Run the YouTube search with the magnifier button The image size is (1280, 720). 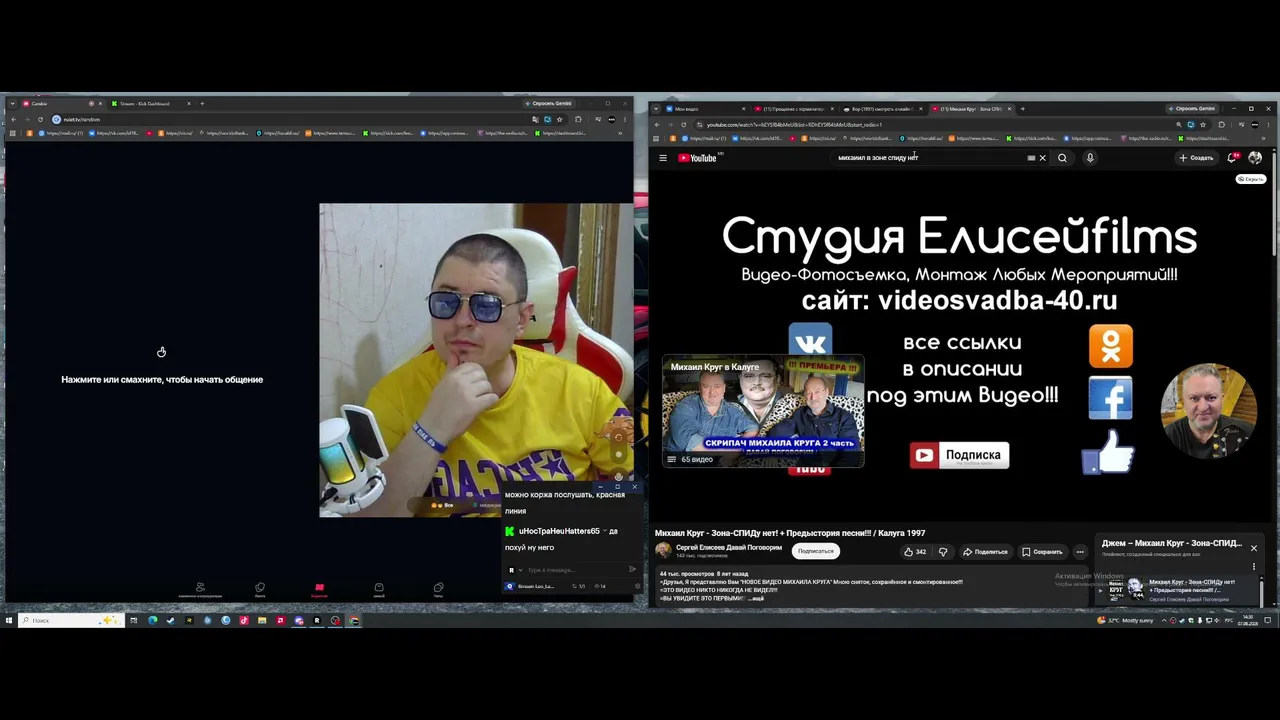[1062, 158]
